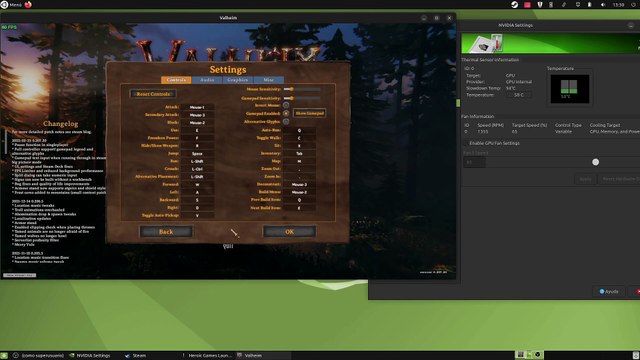Toggle the Invert Mouse option

(286, 105)
